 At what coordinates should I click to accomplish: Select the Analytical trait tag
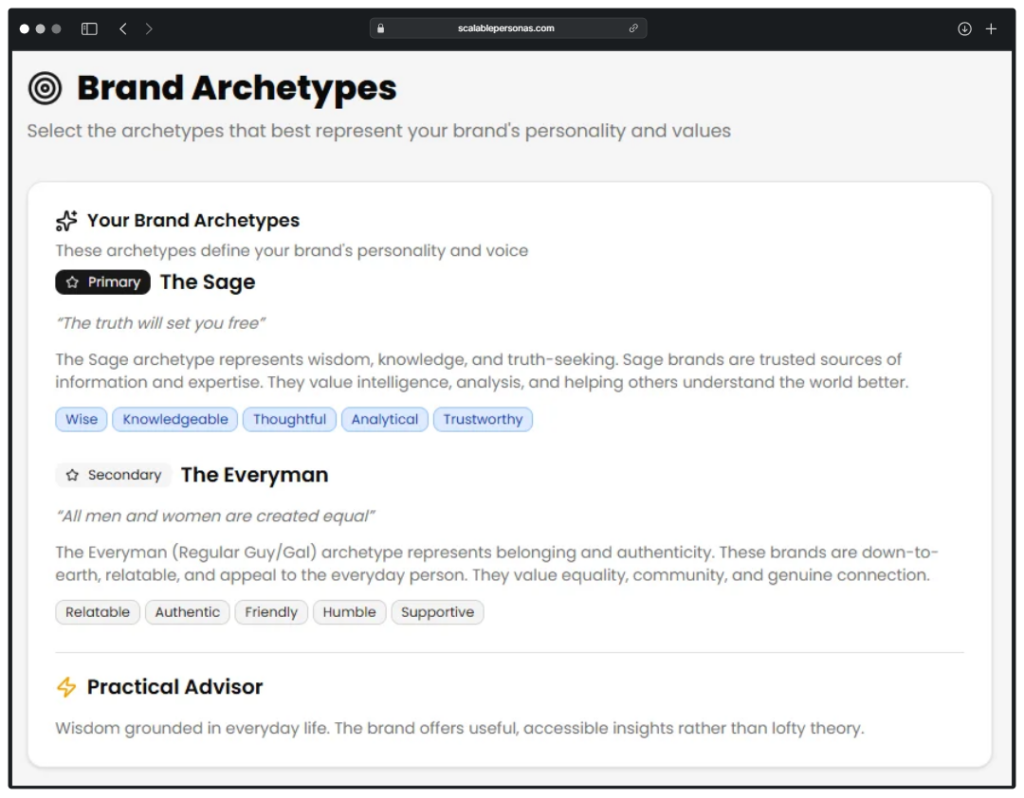point(384,419)
